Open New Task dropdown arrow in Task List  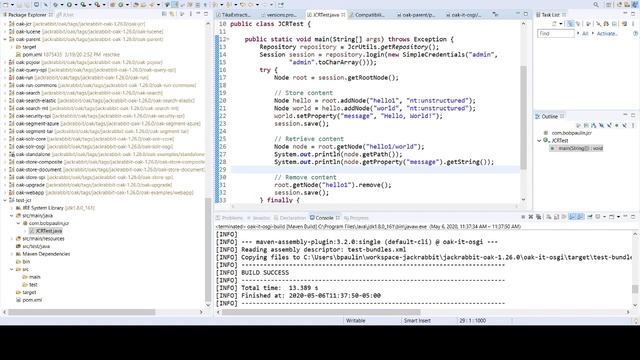click(561, 24)
